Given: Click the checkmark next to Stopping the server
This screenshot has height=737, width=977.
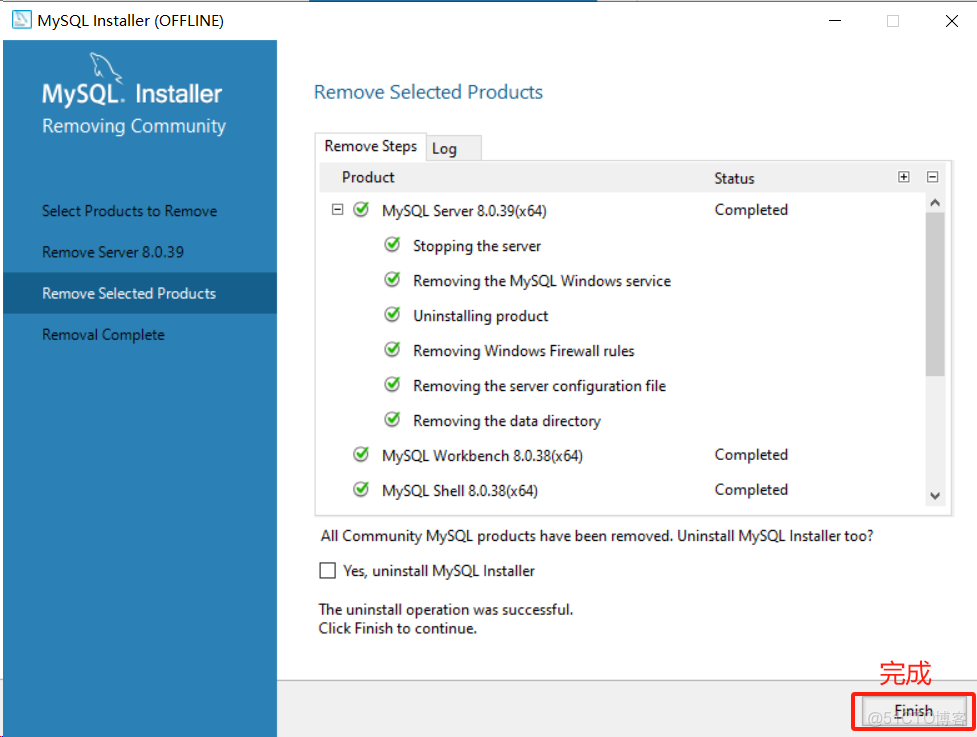Looking at the screenshot, I should click(x=391, y=245).
